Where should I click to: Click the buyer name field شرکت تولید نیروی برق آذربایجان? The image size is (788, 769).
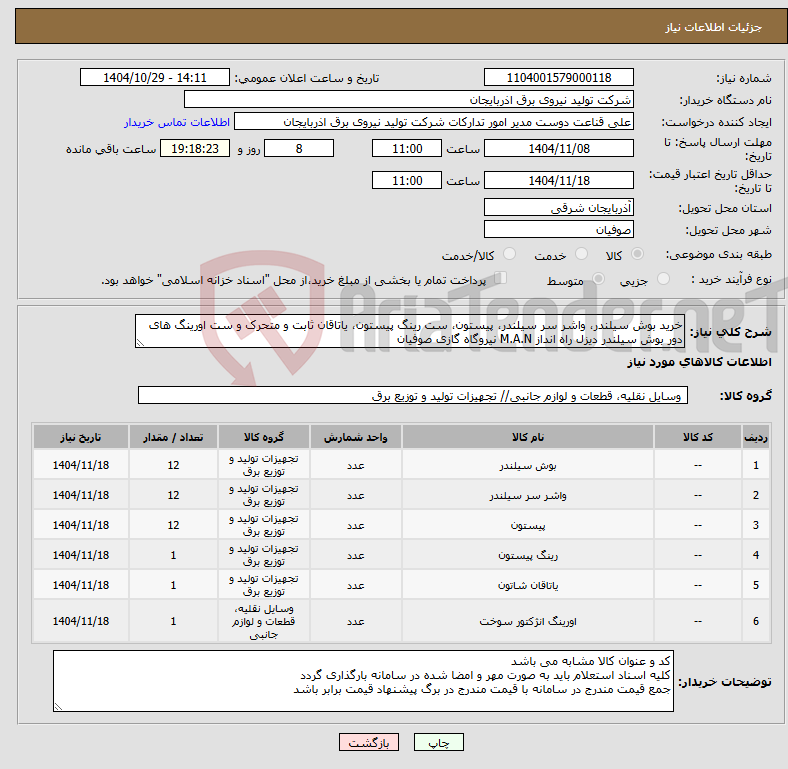[409, 100]
